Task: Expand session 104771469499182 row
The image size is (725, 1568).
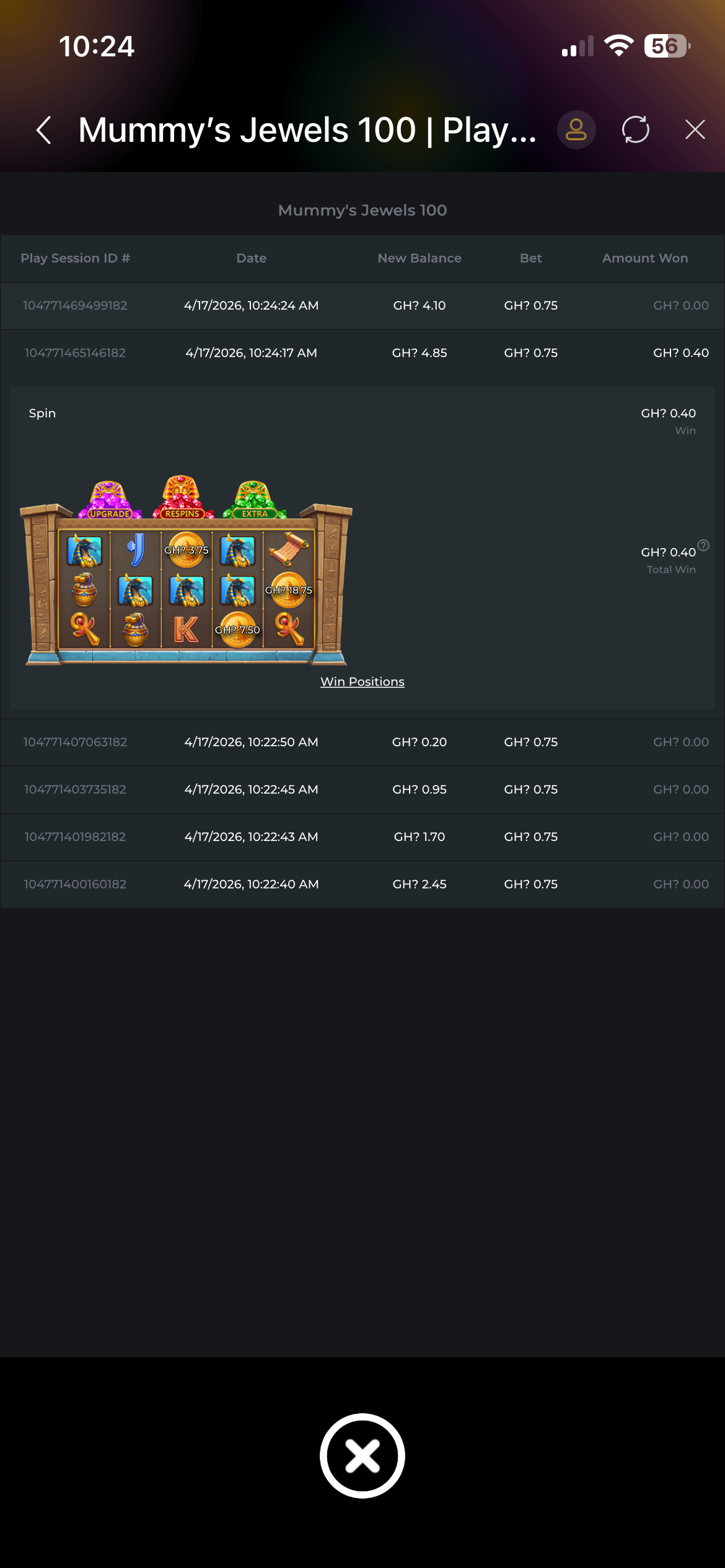Action: 362,305
